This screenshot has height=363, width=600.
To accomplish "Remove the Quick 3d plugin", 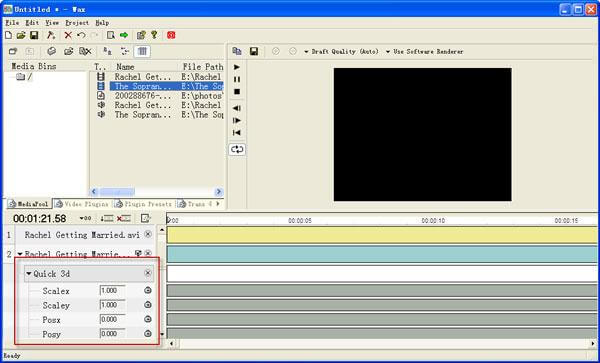I will (148, 273).
